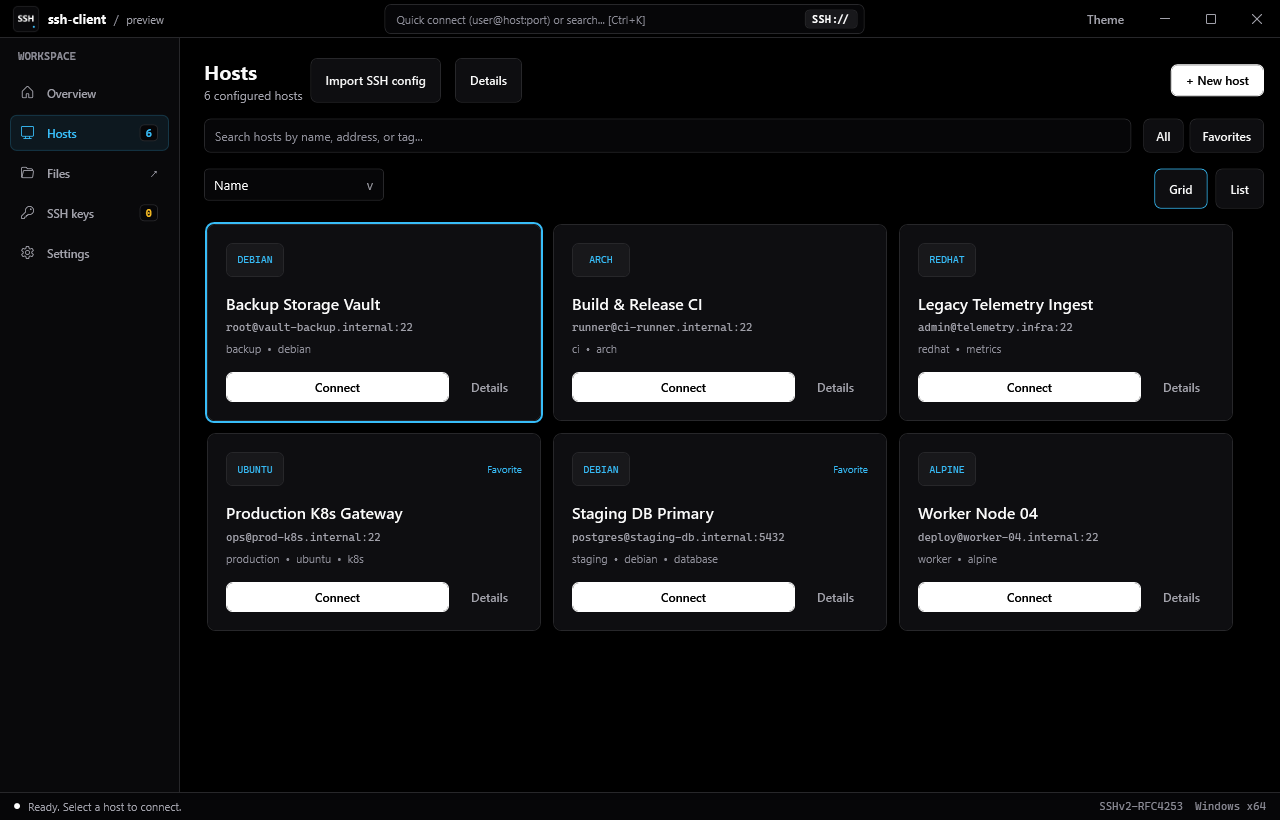
Task: Click the Hosts count badge showing 6
Action: [x=149, y=133]
